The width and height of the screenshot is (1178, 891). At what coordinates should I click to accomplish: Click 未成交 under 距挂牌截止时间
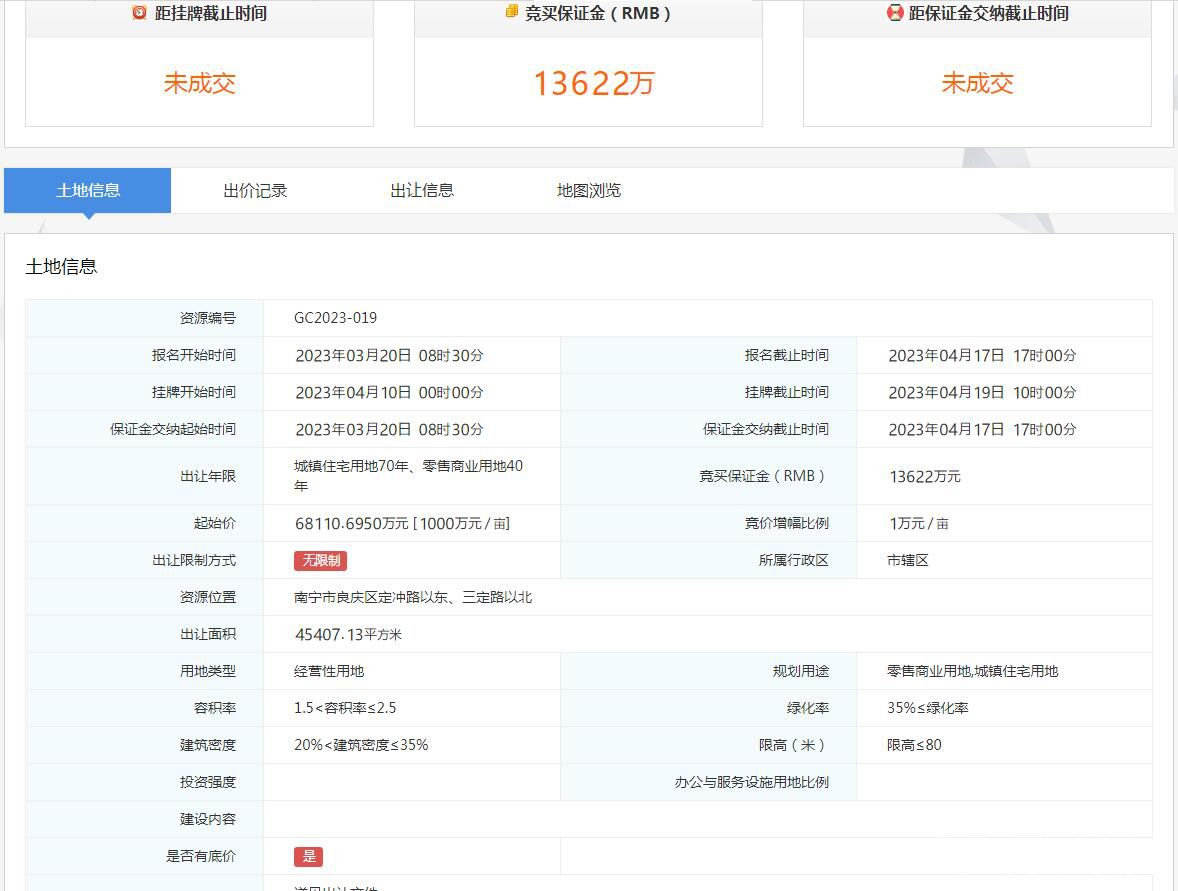coord(200,83)
